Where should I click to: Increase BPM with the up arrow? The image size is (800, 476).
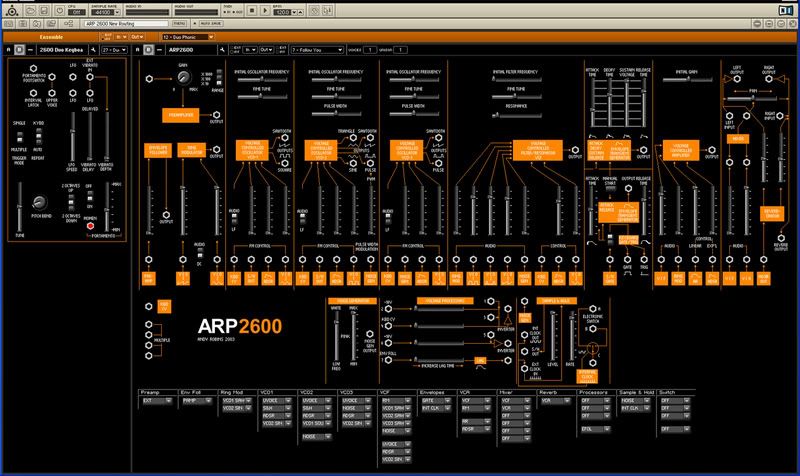point(300,12)
